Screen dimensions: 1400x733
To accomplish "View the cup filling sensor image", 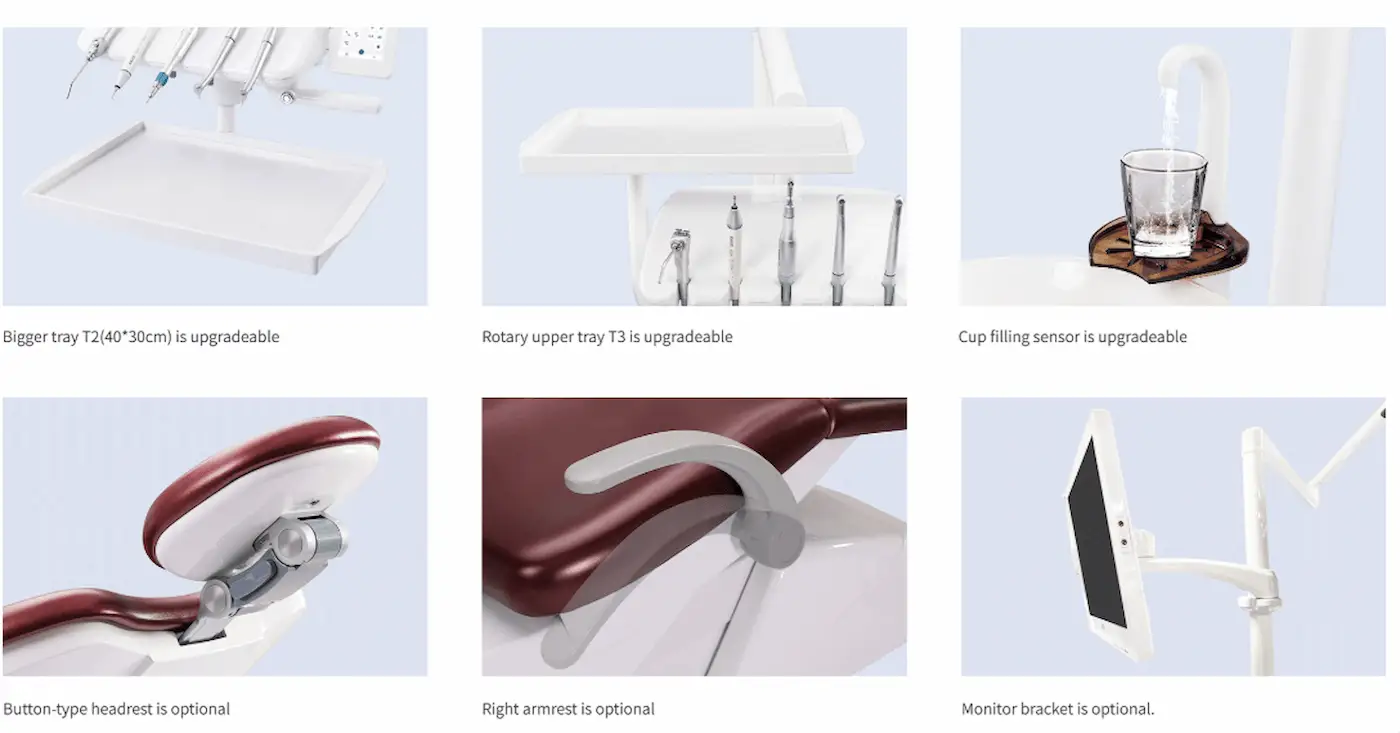I will click(1173, 166).
